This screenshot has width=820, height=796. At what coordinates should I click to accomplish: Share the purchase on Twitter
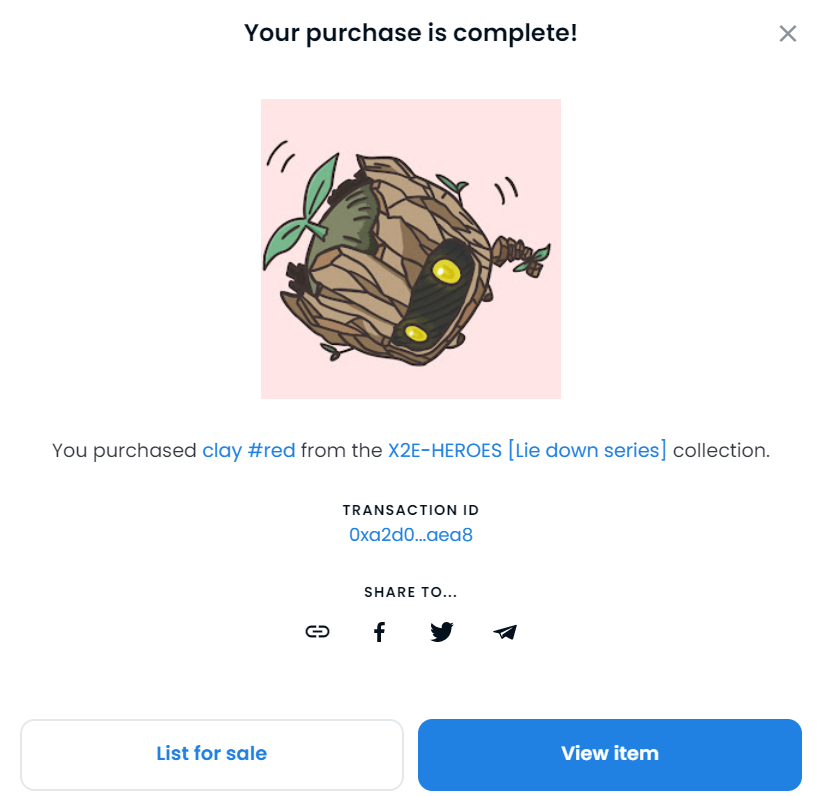click(x=442, y=632)
